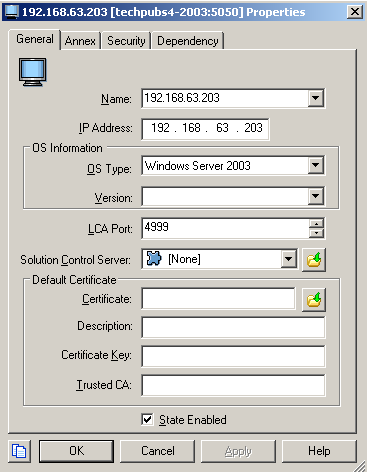Click the Cancel button
The height and width of the screenshot is (472, 367).
pos(157,451)
